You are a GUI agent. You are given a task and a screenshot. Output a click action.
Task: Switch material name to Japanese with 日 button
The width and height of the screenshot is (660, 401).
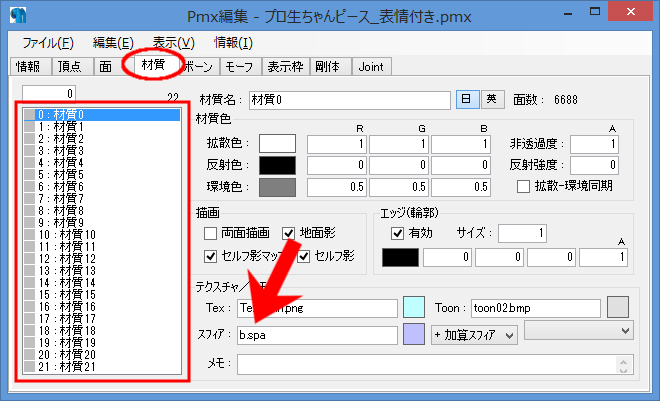467,99
